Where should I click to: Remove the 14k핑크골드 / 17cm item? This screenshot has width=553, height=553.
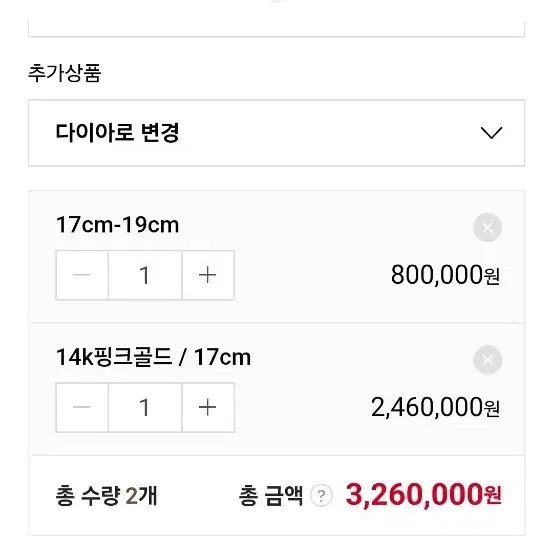487,360
